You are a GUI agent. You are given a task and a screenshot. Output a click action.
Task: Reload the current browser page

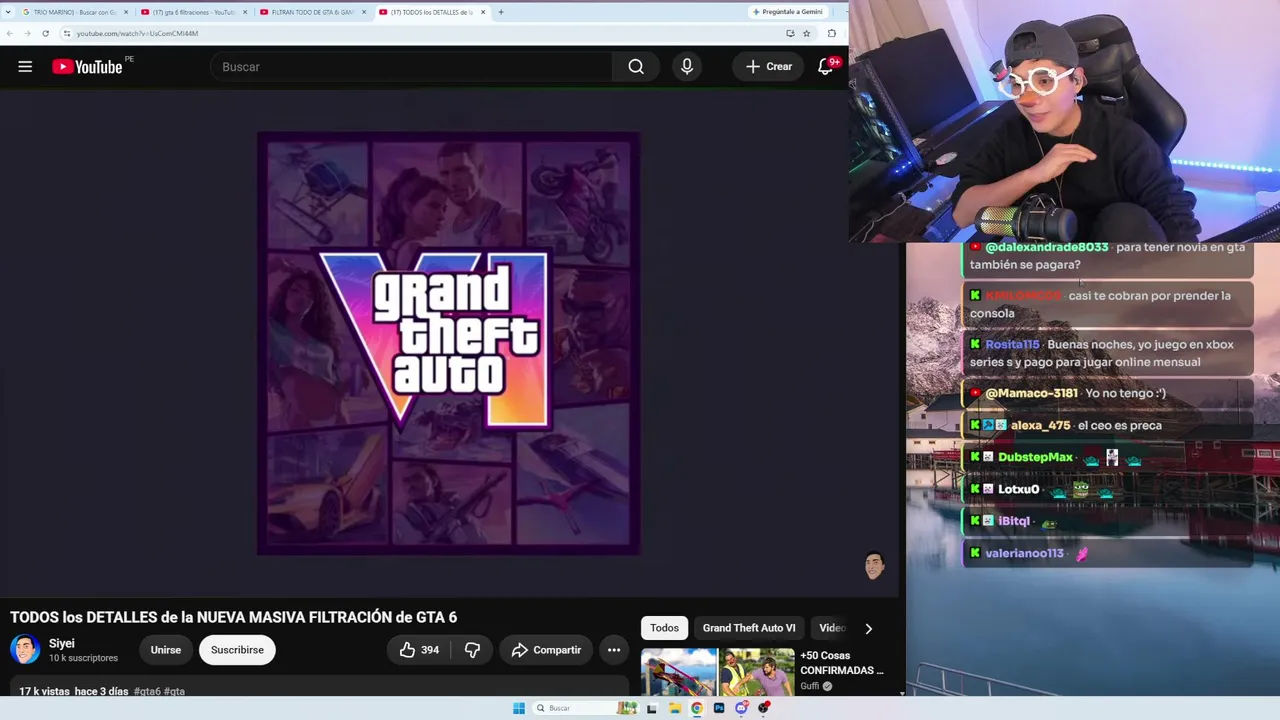(45, 33)
